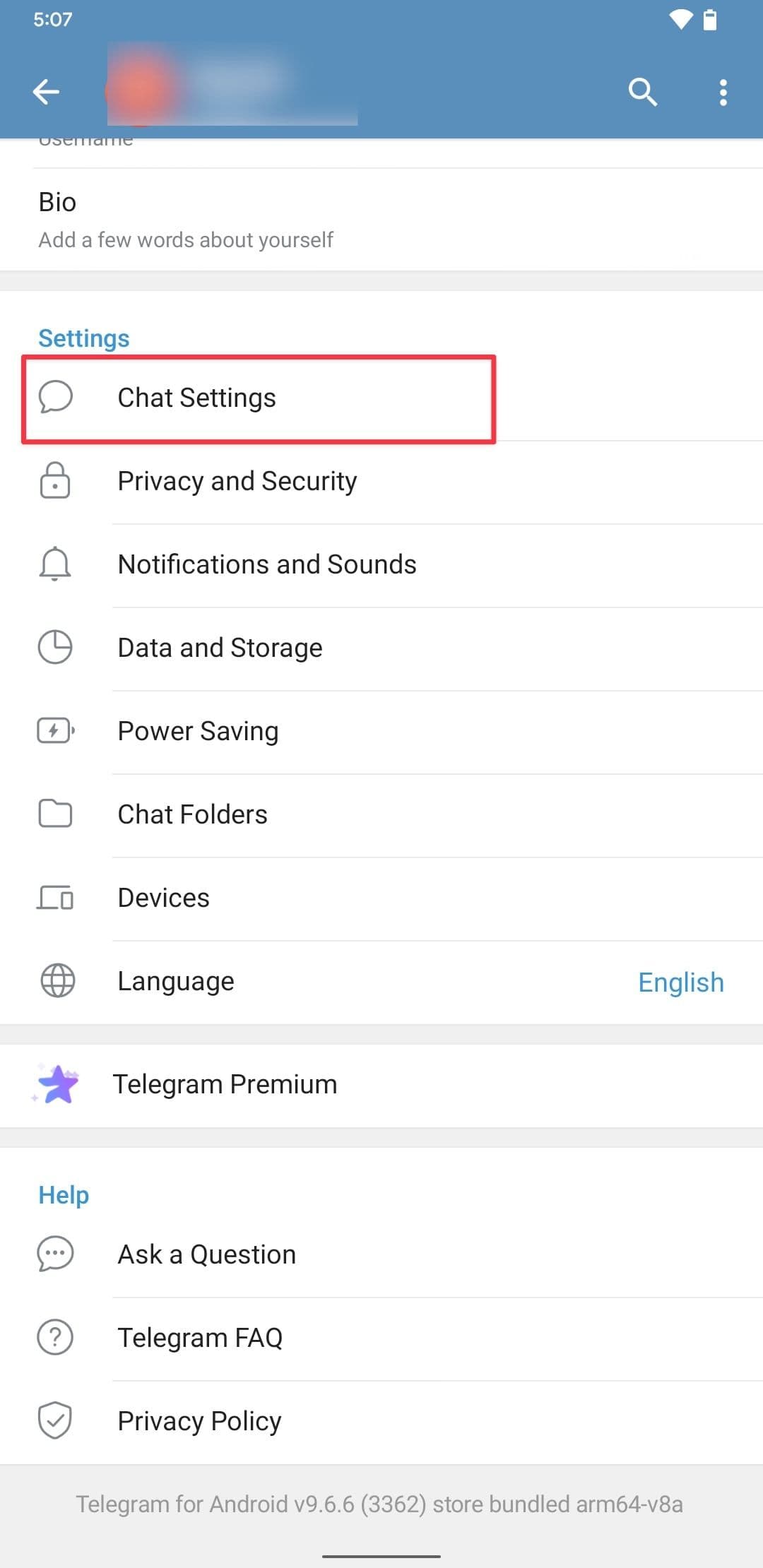The image size is (763, 1568).
Task: Open the search magnifier icon
Action: [x=642, y=92]
